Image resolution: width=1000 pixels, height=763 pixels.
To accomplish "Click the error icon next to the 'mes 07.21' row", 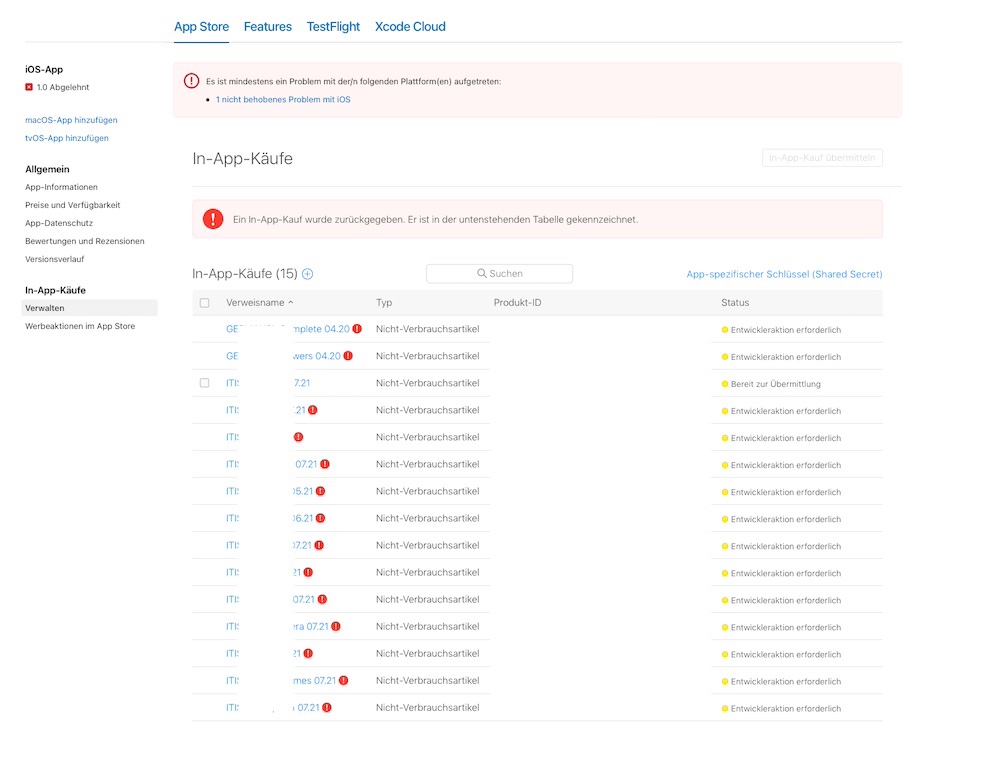I will click(344, 681).
